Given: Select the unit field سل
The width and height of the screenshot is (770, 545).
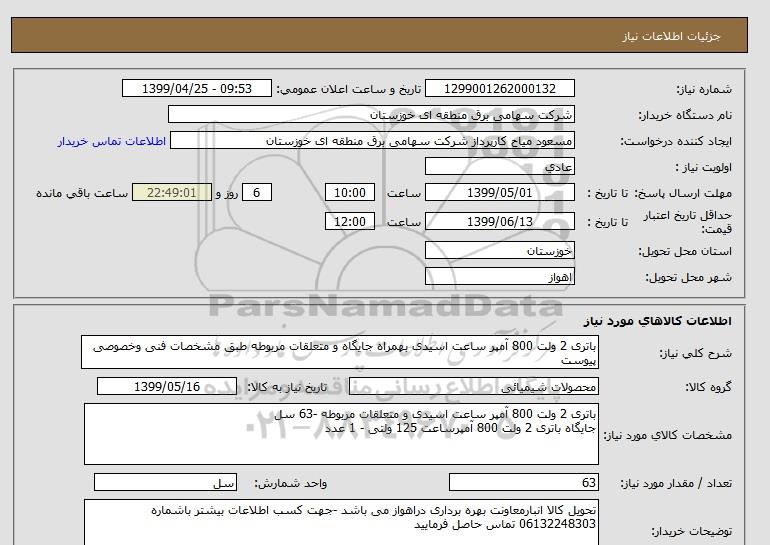Looking at the screenshot, I should 165,483.
